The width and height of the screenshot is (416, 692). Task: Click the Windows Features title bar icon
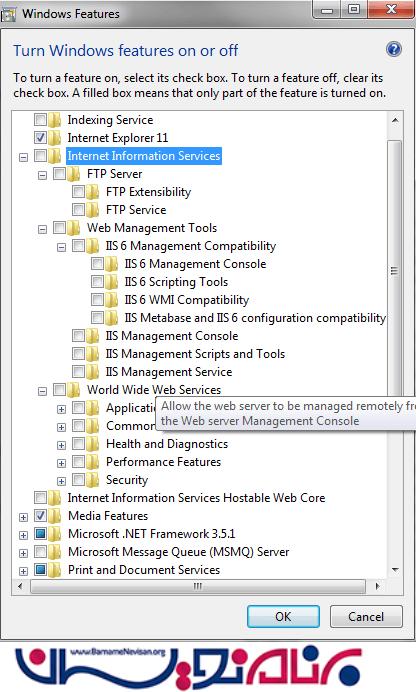(9, 14)
